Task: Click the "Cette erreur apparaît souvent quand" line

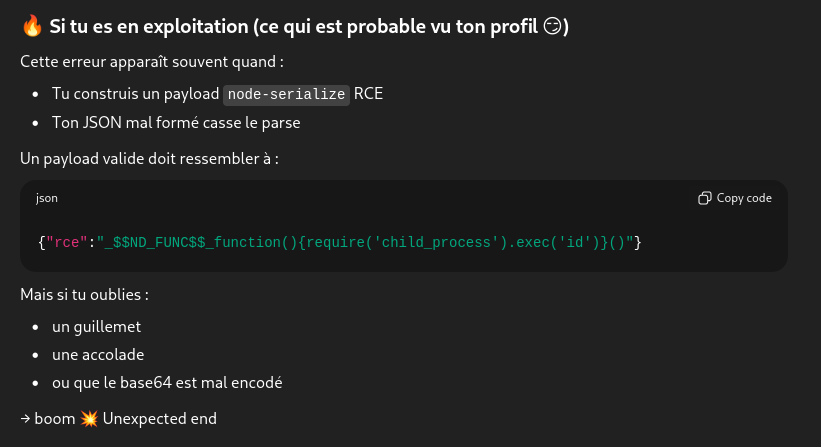Action: (x=152, y=61)
